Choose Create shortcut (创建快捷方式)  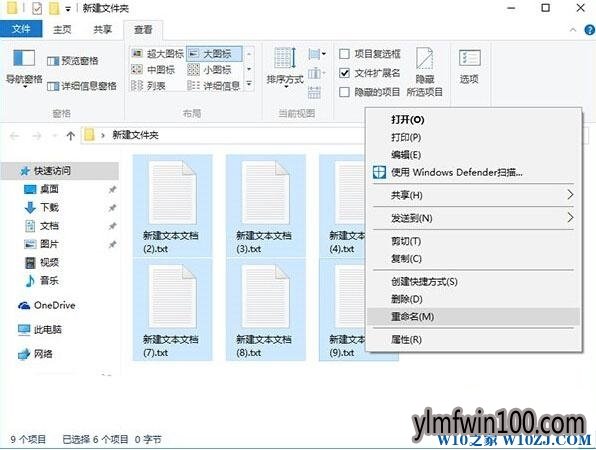point(473,282)
